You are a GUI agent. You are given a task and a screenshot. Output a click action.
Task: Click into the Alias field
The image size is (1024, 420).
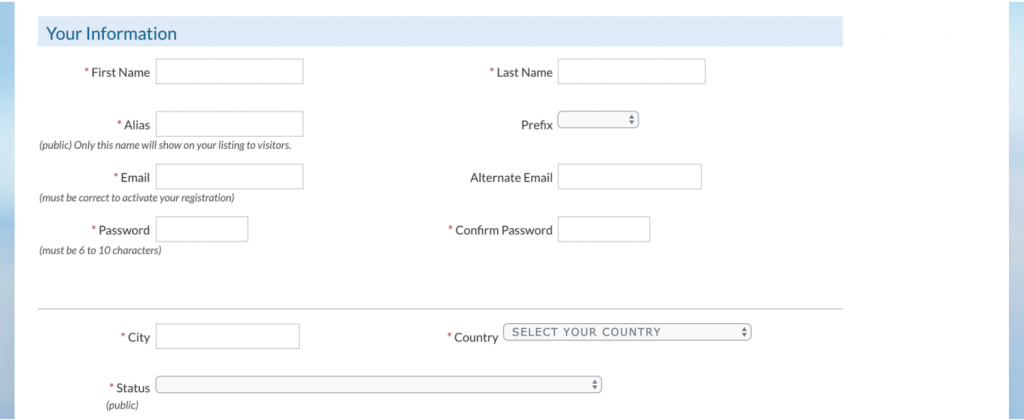[229, 124]
